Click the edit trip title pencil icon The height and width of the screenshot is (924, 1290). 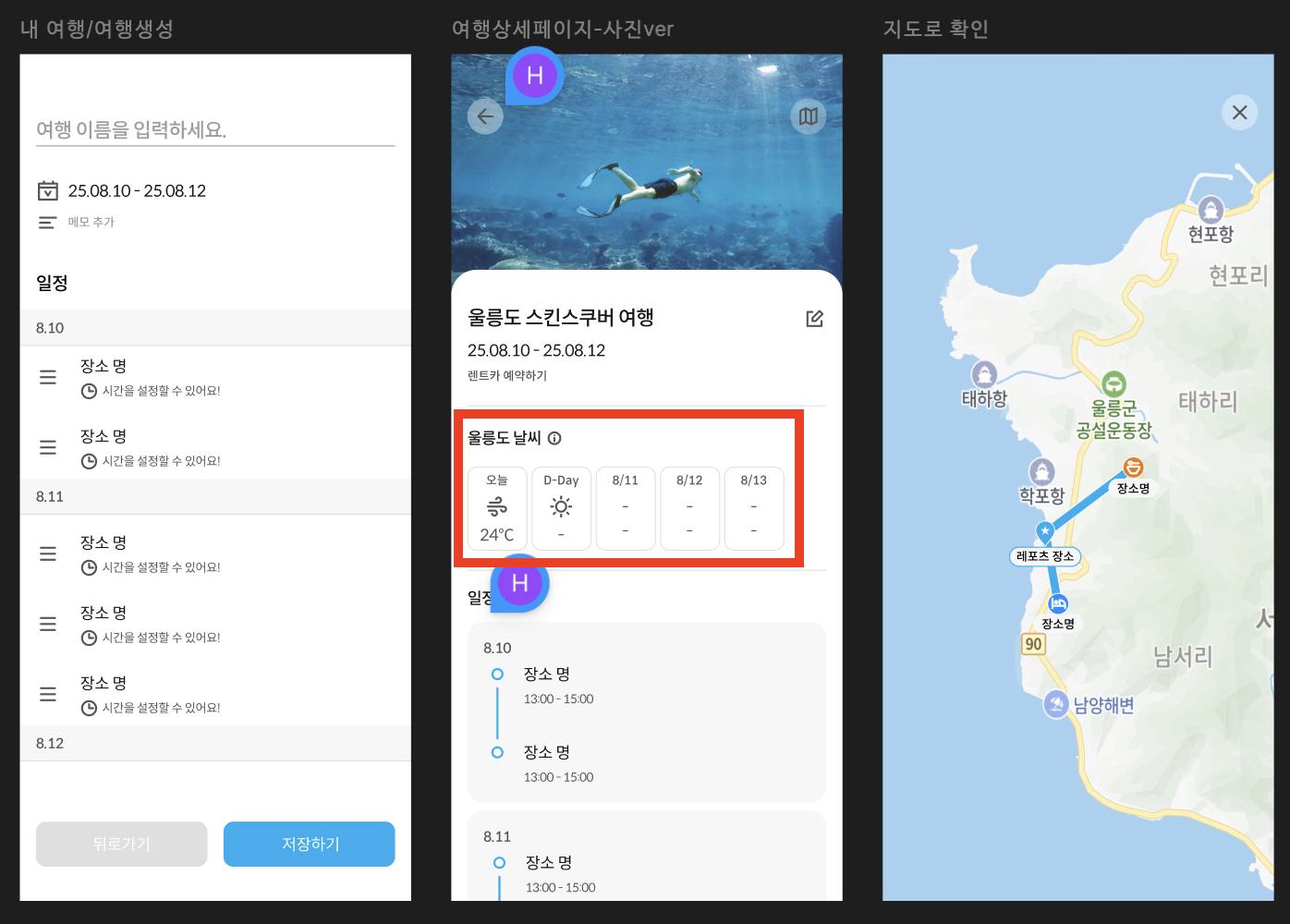(814, 319)
